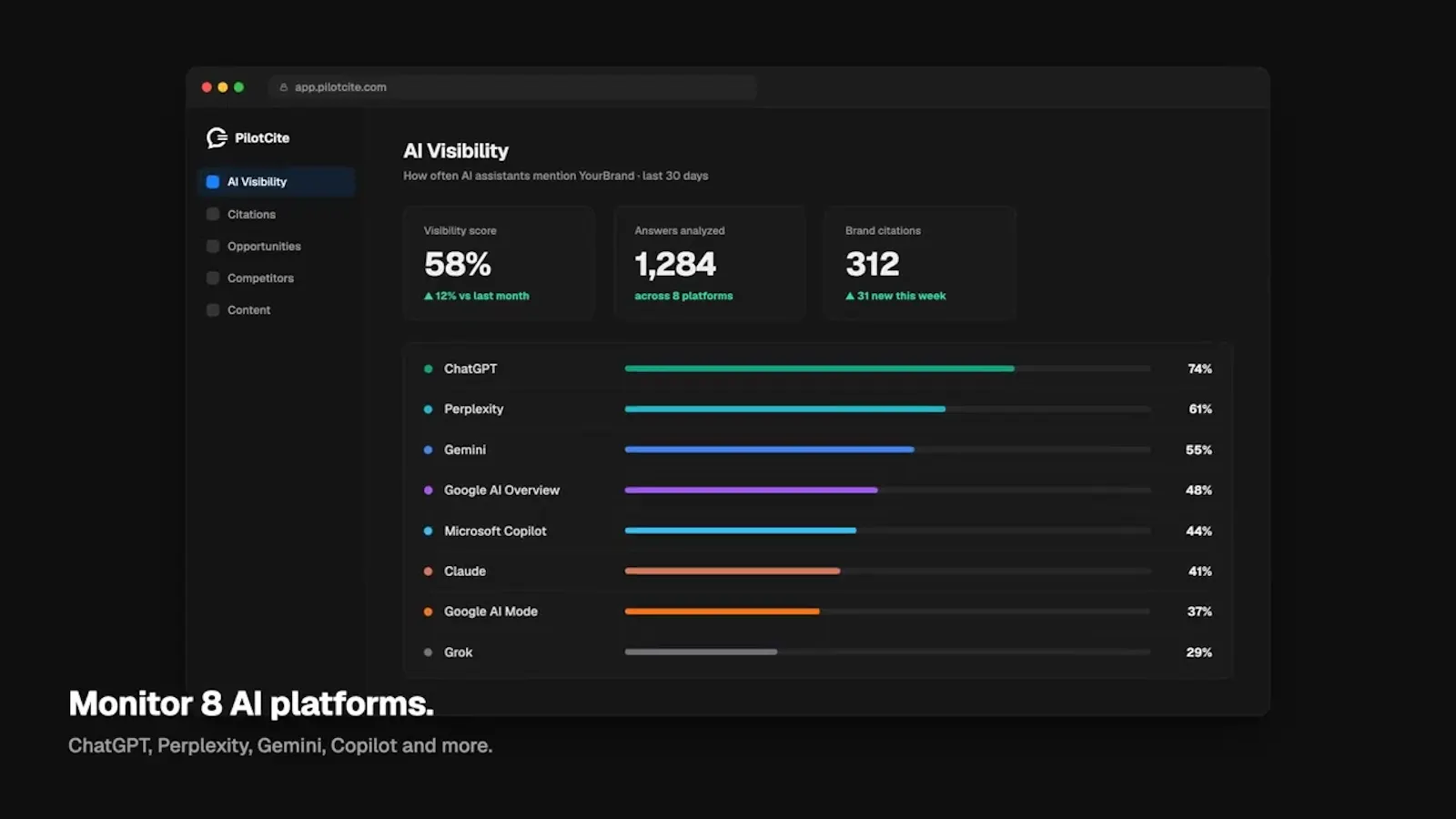This screenshot has width=1456, height=819.
Task: Click the Grok progress bar
Action: click(x=888, y=652)
